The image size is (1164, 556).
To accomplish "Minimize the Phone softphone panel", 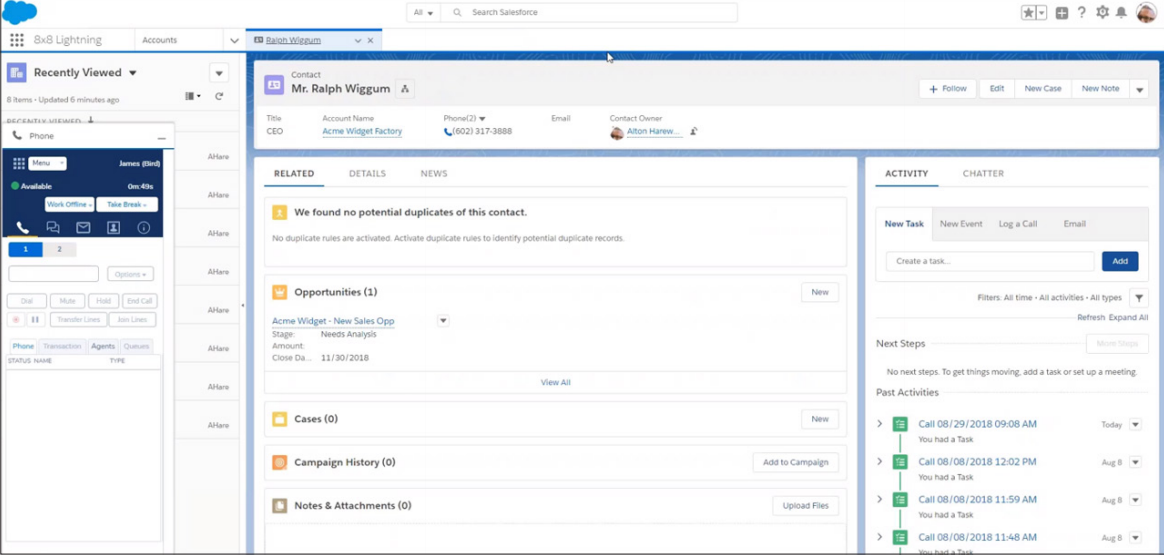I will [x=161, y=138].
